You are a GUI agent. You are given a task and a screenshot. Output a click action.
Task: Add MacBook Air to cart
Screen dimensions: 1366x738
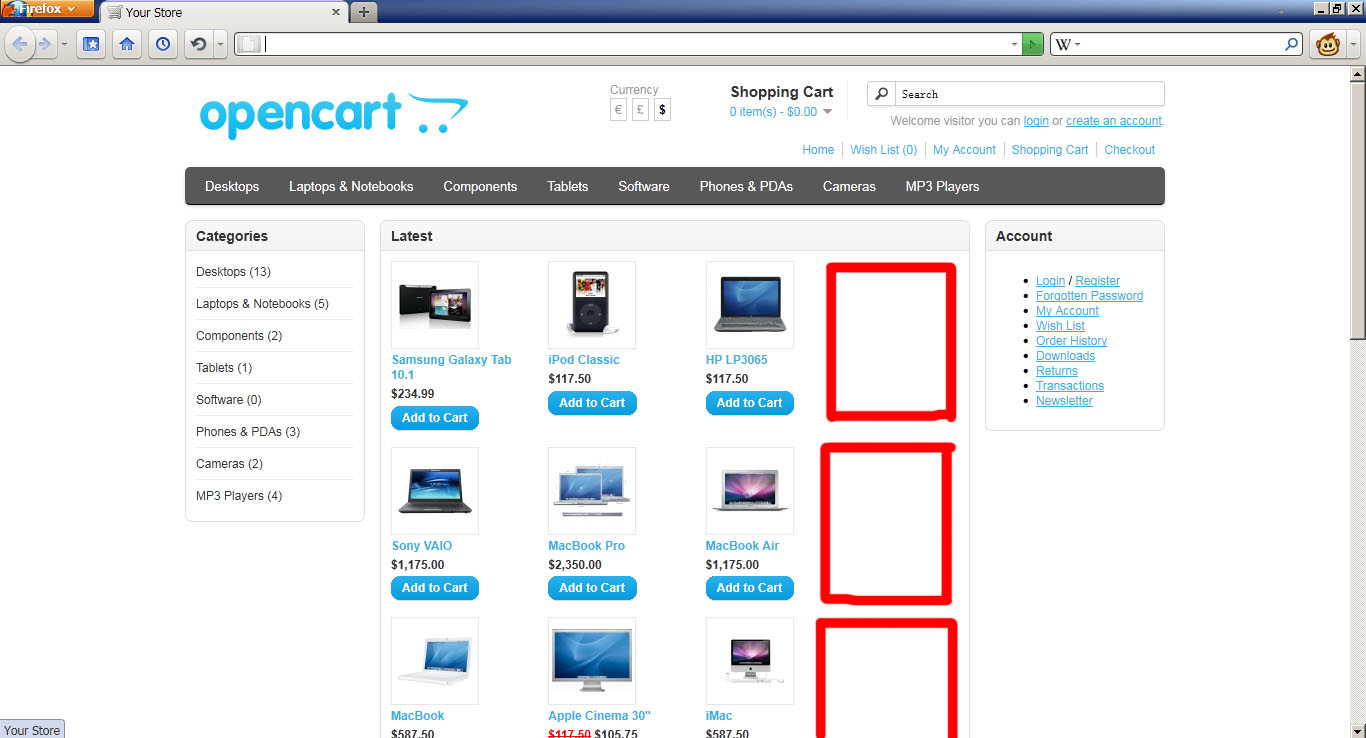[x=750, y=588]
